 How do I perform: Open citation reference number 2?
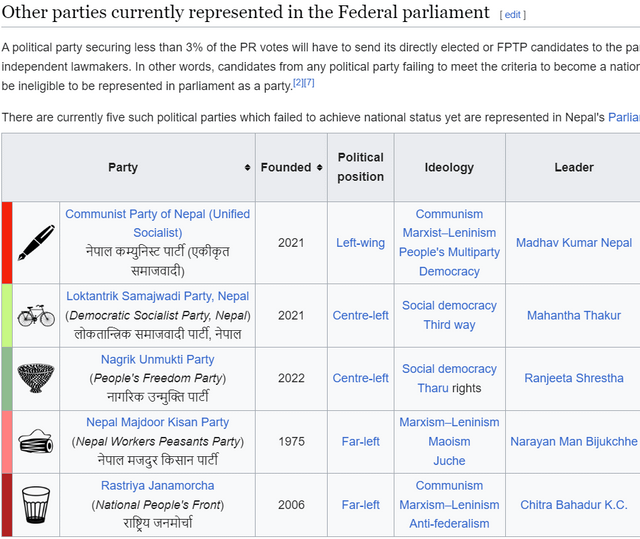point(298,82)
